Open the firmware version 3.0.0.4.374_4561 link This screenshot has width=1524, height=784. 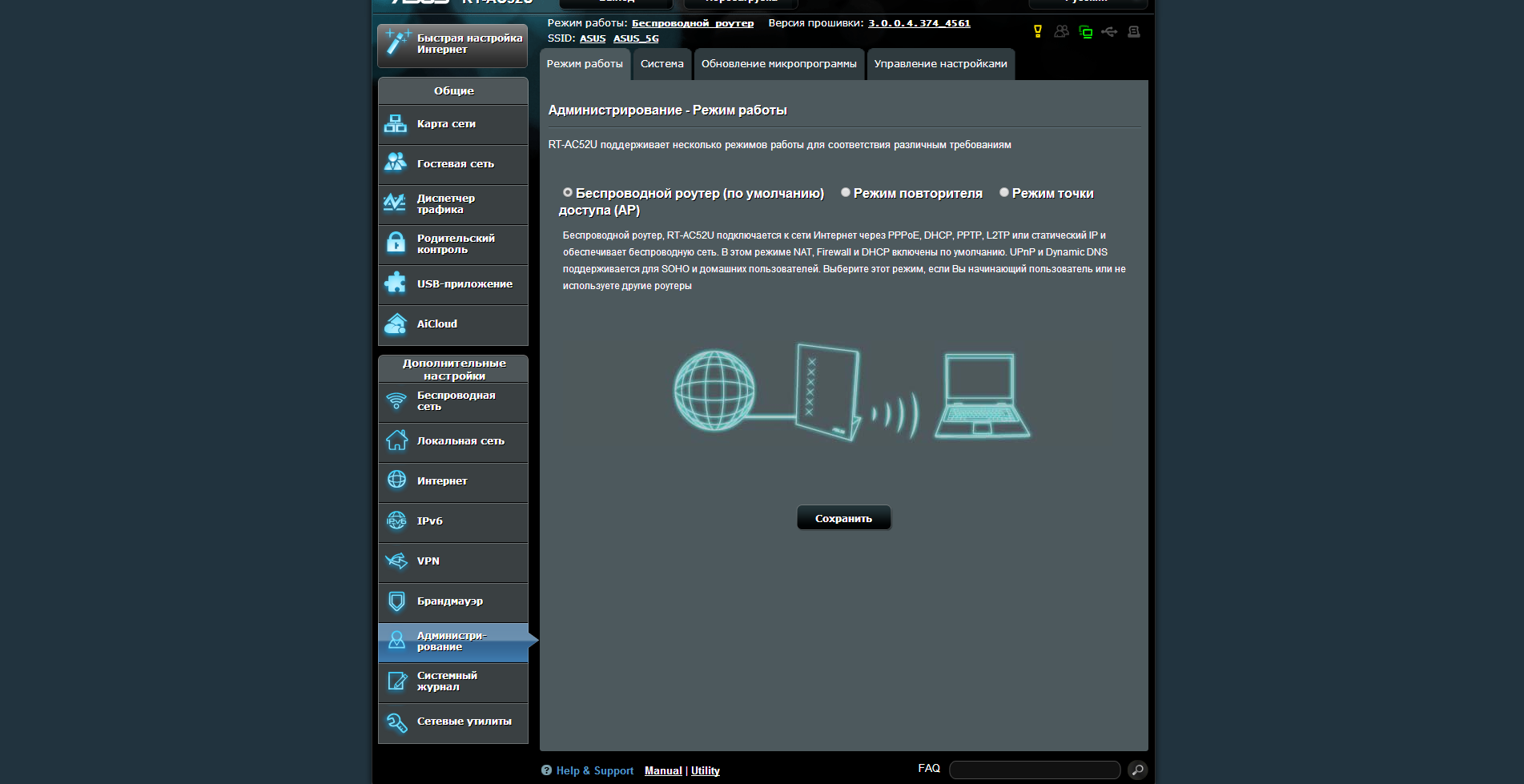pos(919,23)
